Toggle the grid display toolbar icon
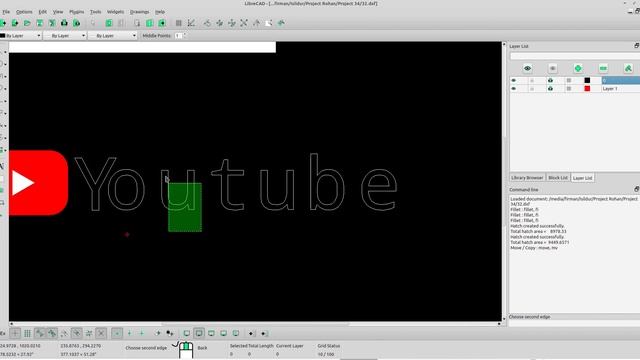The height and width of the screenshot is (360, 640). tap(179, 23)
